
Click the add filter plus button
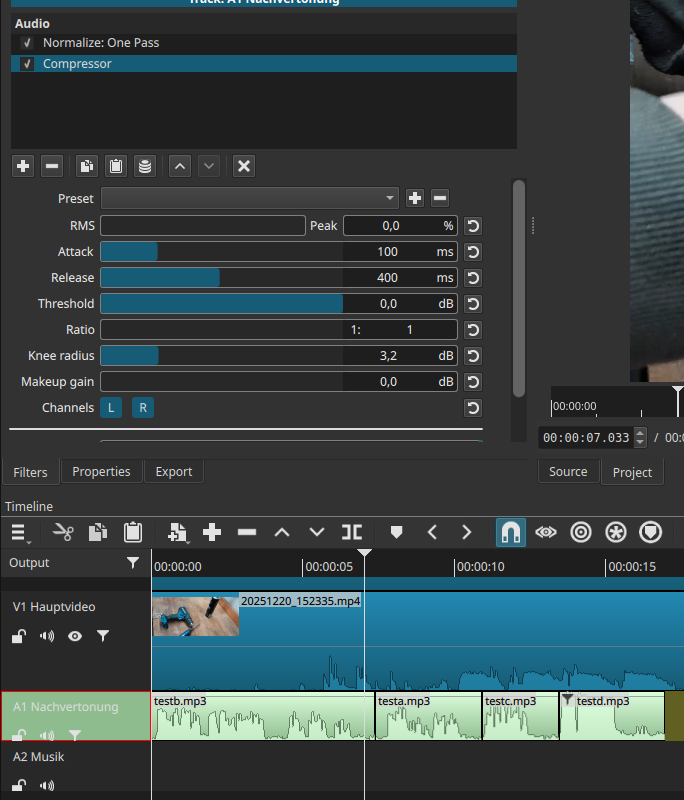point(23,166)
